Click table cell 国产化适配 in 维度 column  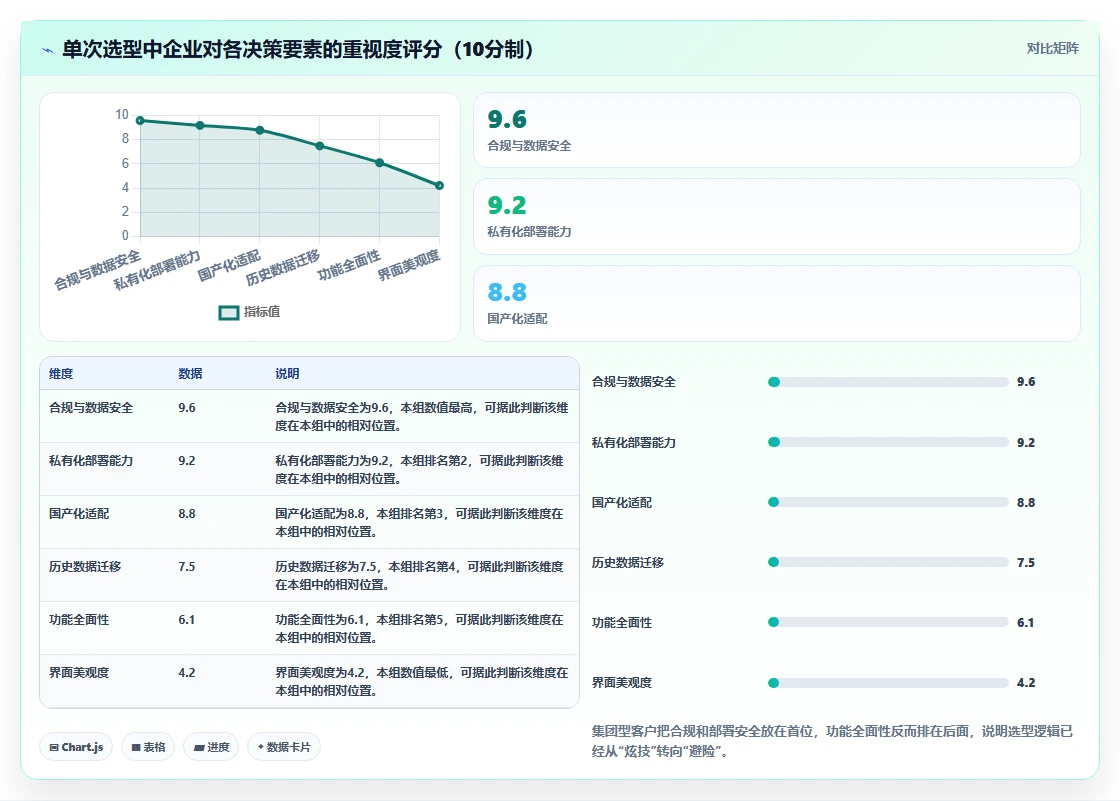point(79,514)
